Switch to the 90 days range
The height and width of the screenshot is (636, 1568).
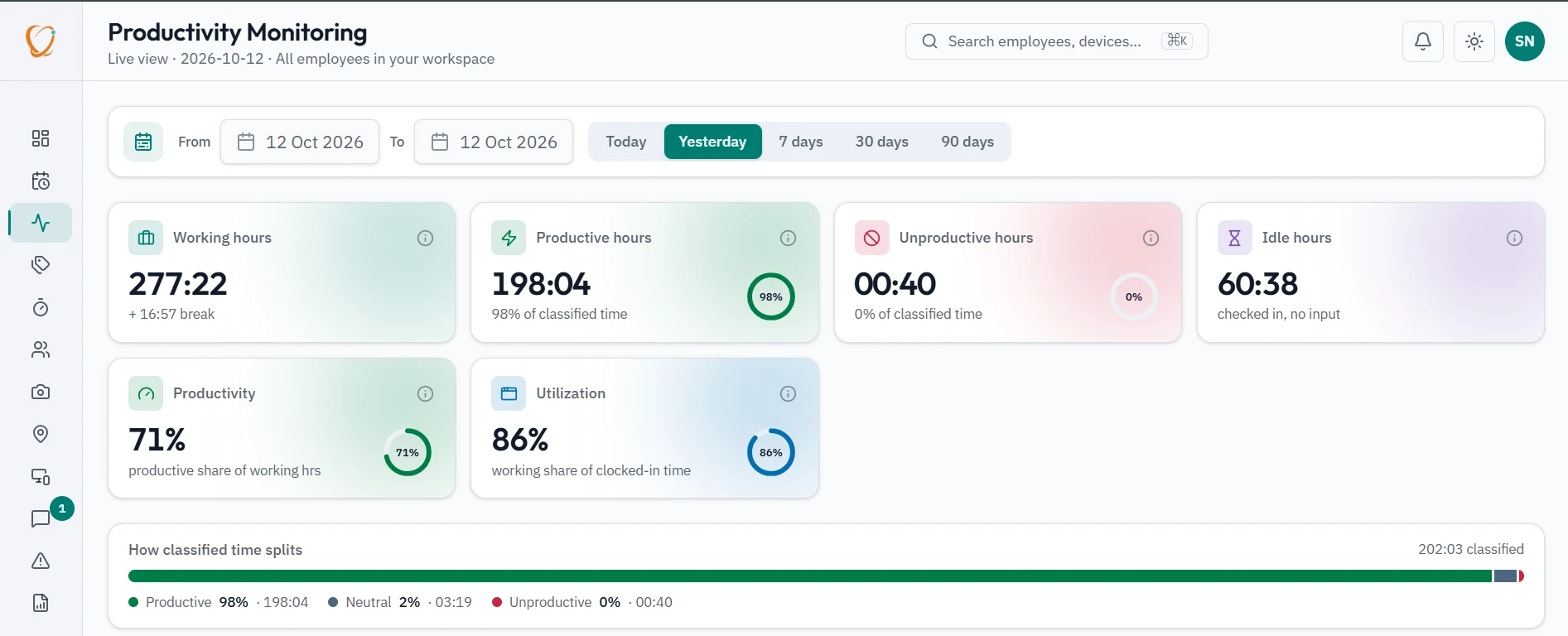click(x=967, y=142)
